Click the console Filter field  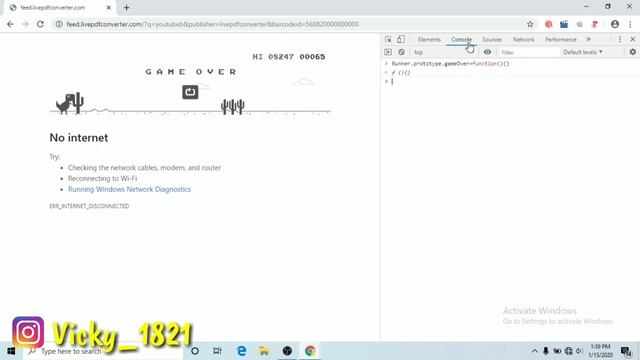(529, 52)
